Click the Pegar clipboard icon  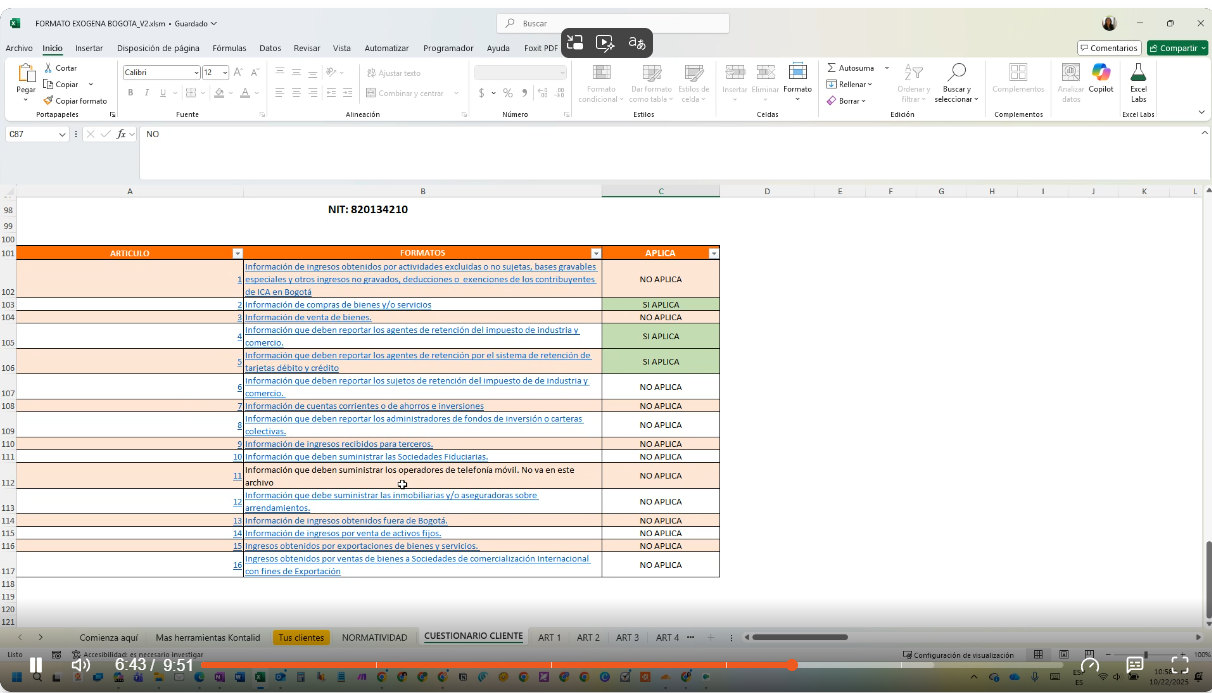tap(26, 74)
